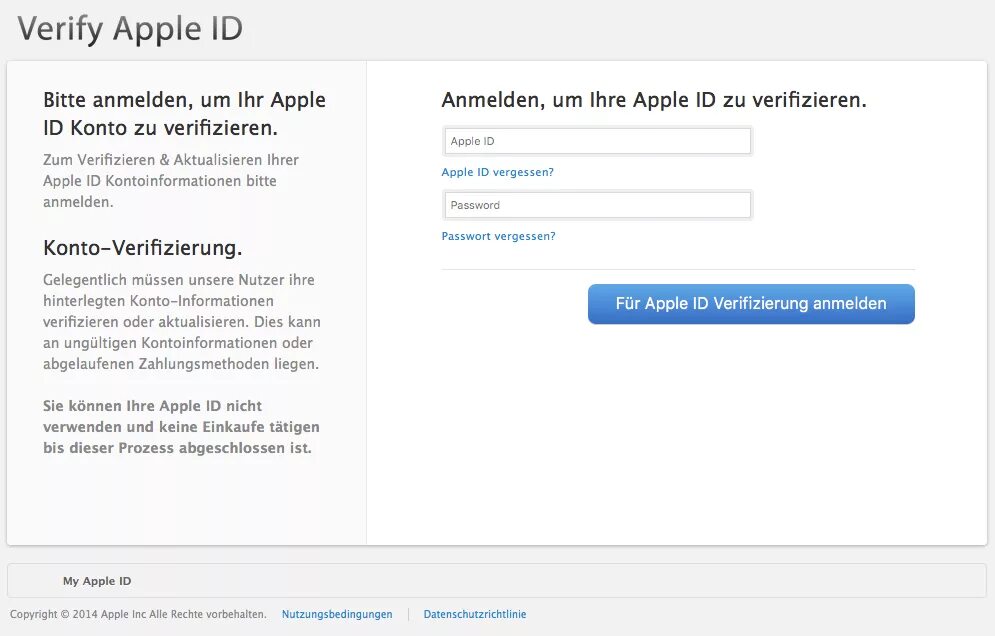
Task: Click the 'Verify Apple ID' page title
Action: [x=130, y=29]
